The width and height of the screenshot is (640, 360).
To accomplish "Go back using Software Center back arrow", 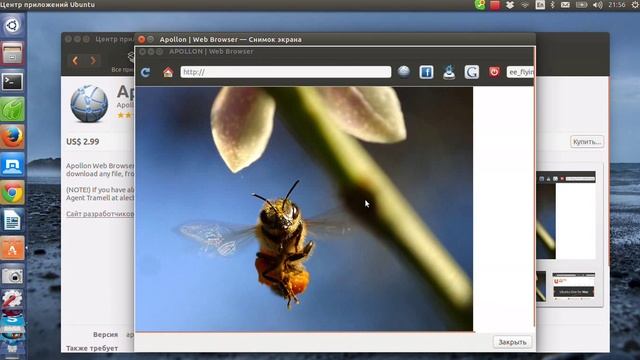I will tap(75, 60).
